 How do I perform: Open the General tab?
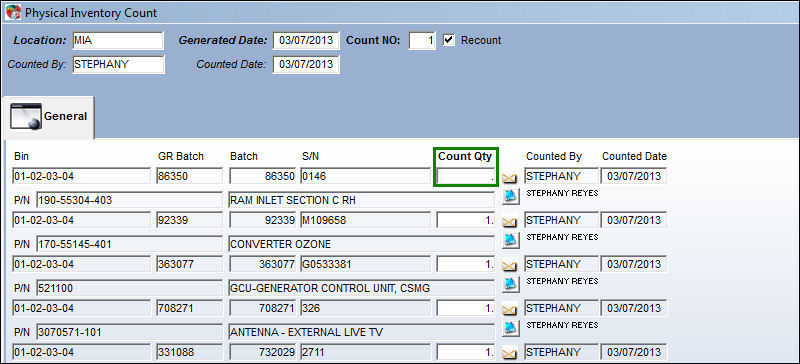point(49,117)
